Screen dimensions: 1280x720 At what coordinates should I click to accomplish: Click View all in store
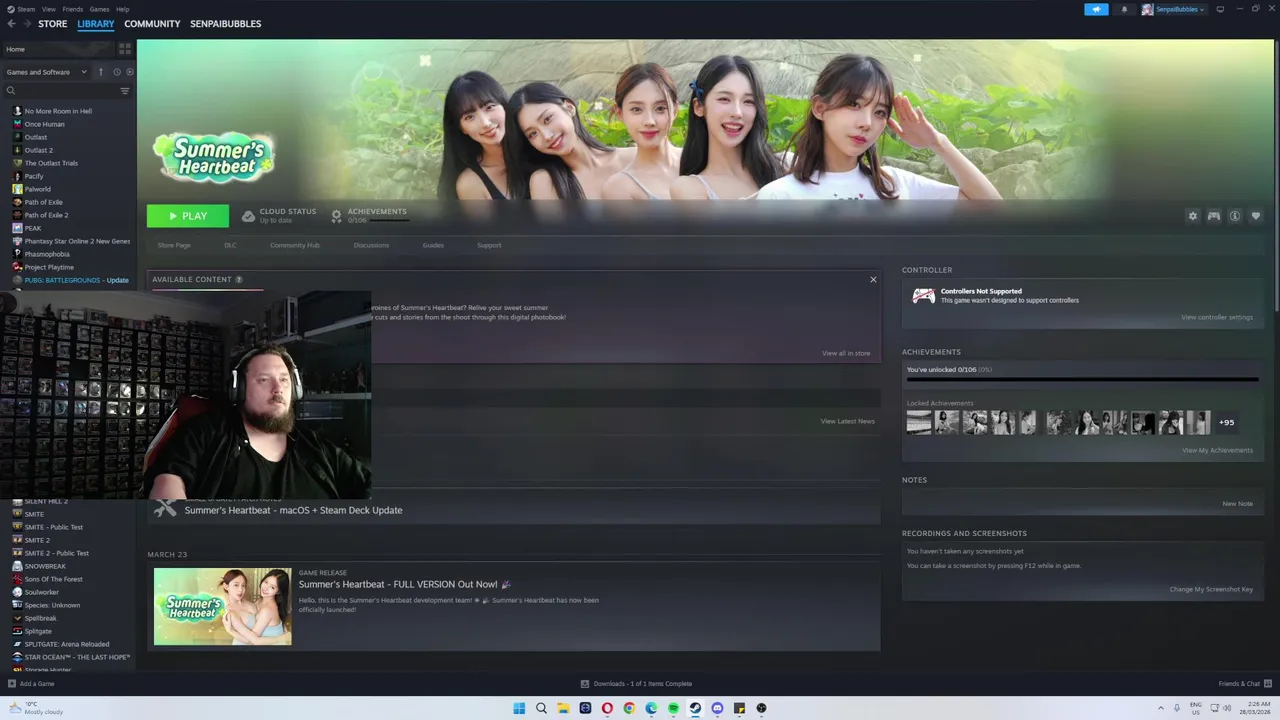coord(846,353)
